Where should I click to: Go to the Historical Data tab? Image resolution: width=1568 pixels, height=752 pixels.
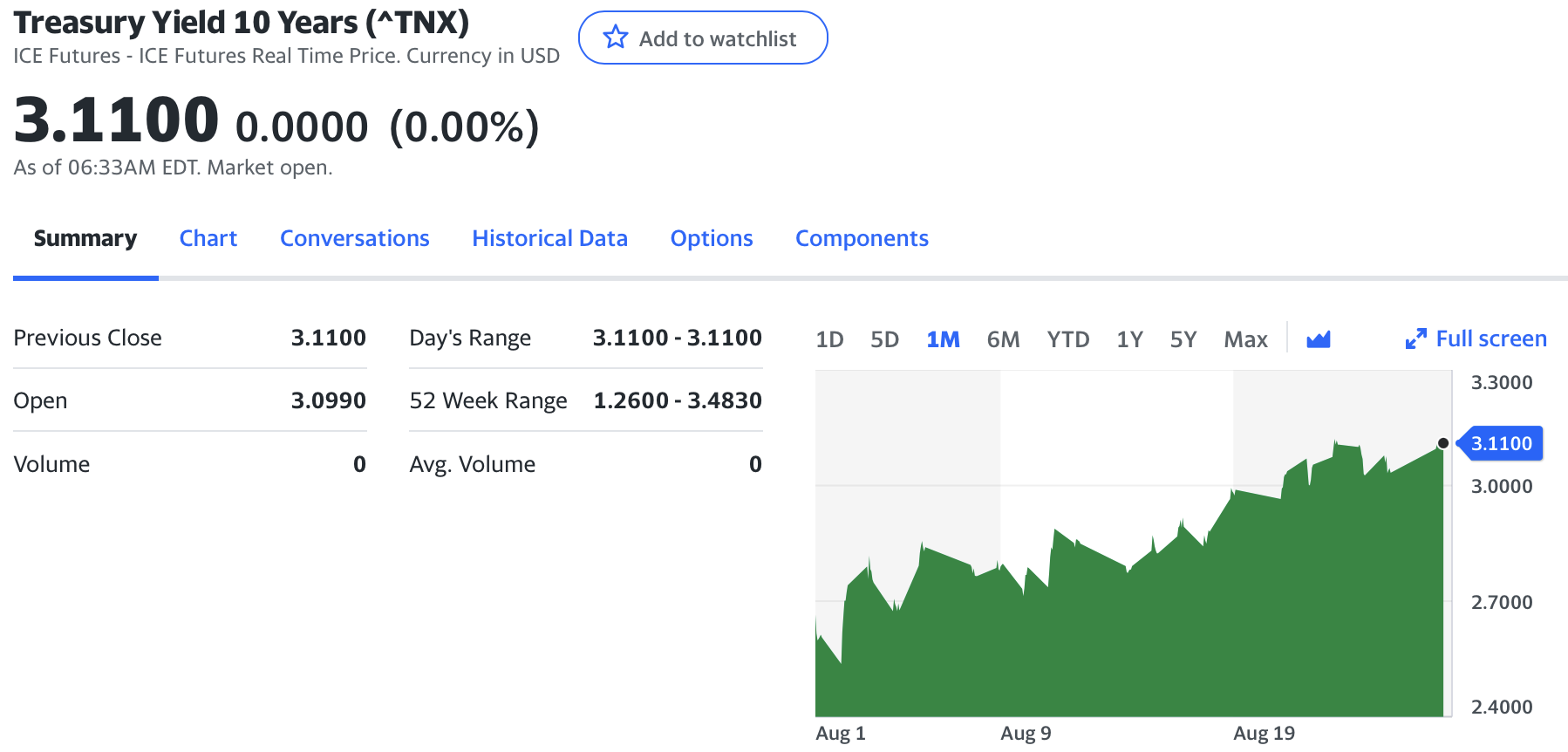550,238
